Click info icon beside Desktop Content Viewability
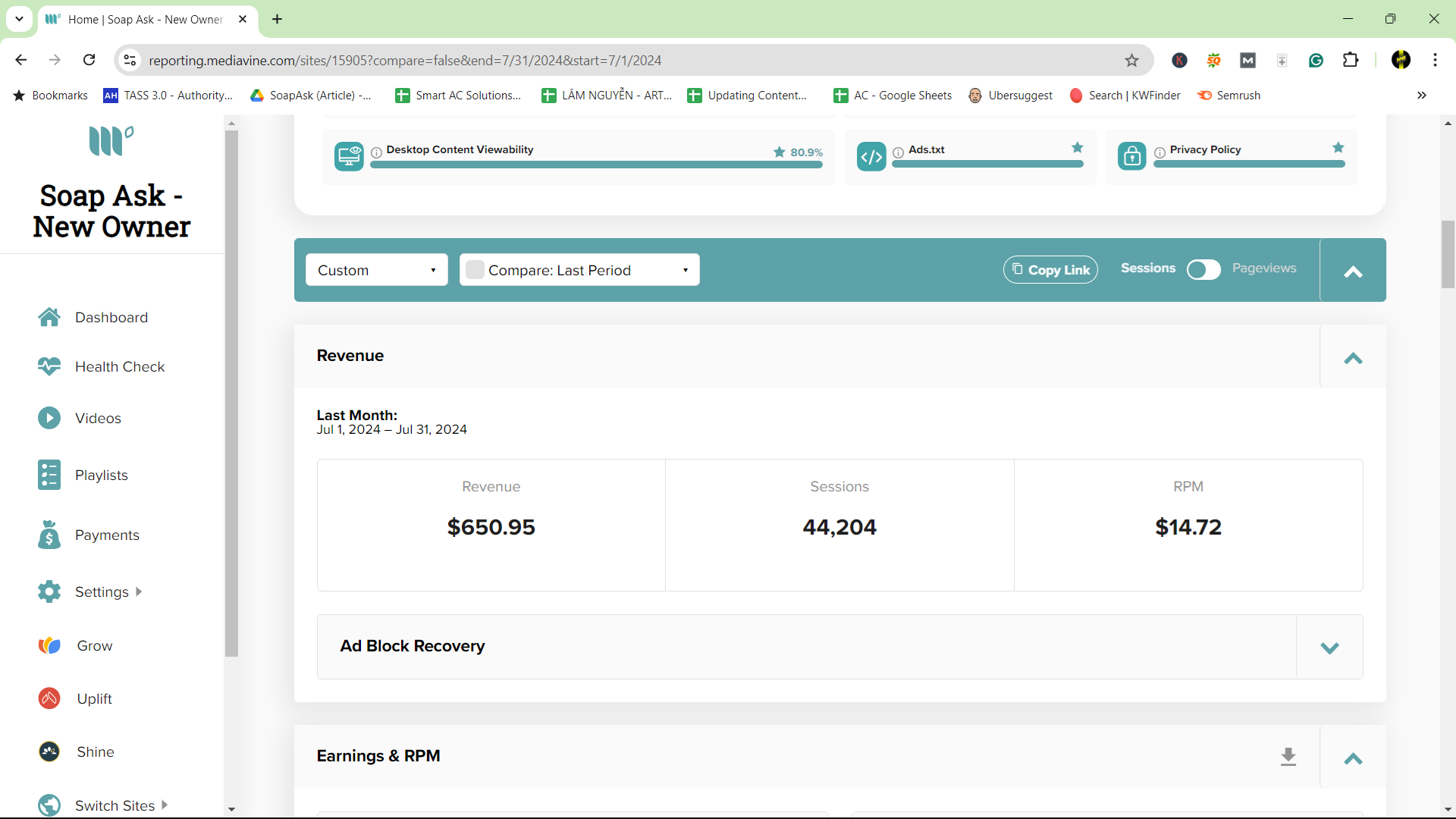The image size is (1456, 819). point(376,152)
